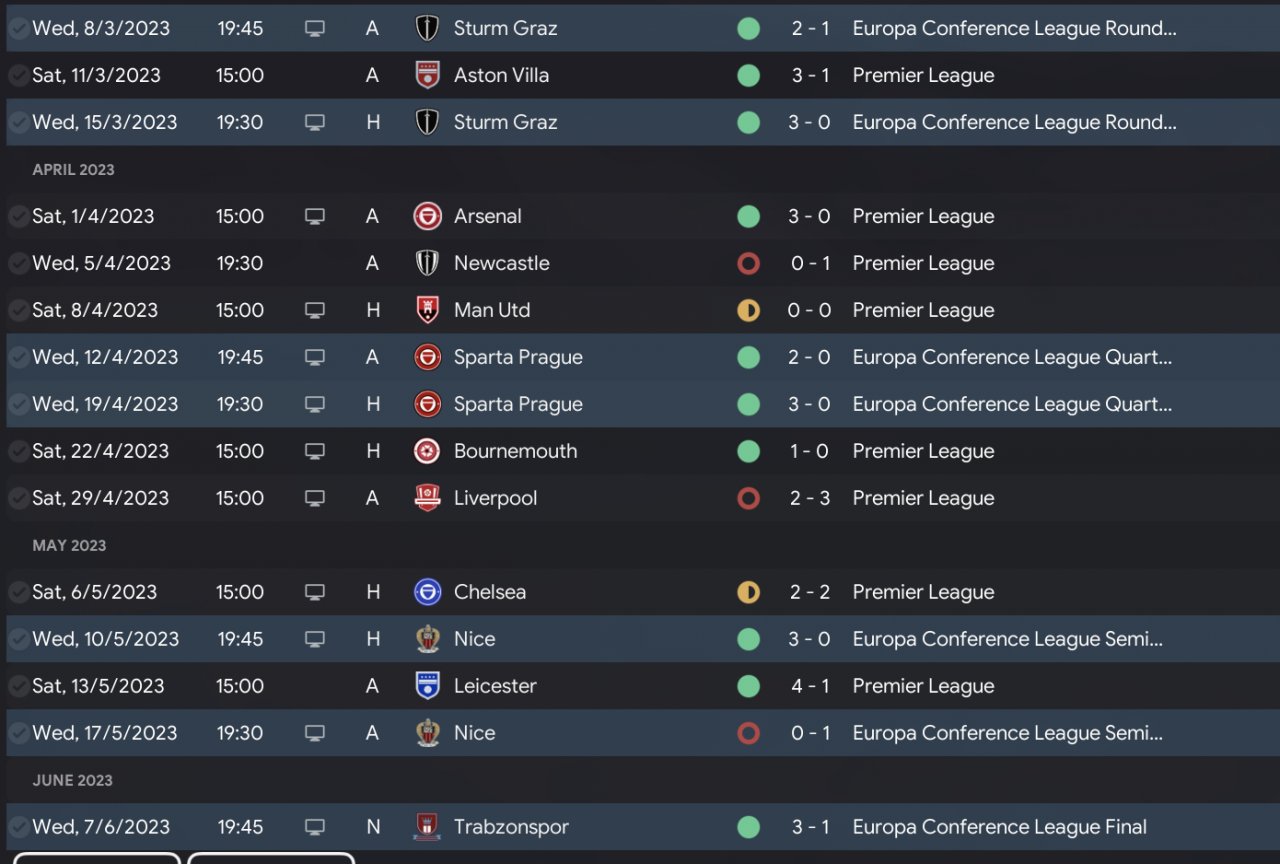Screen dimensions: 1280x864
Task: Click the TV icon for the Trabzonspor final
Action: (315, 827)
